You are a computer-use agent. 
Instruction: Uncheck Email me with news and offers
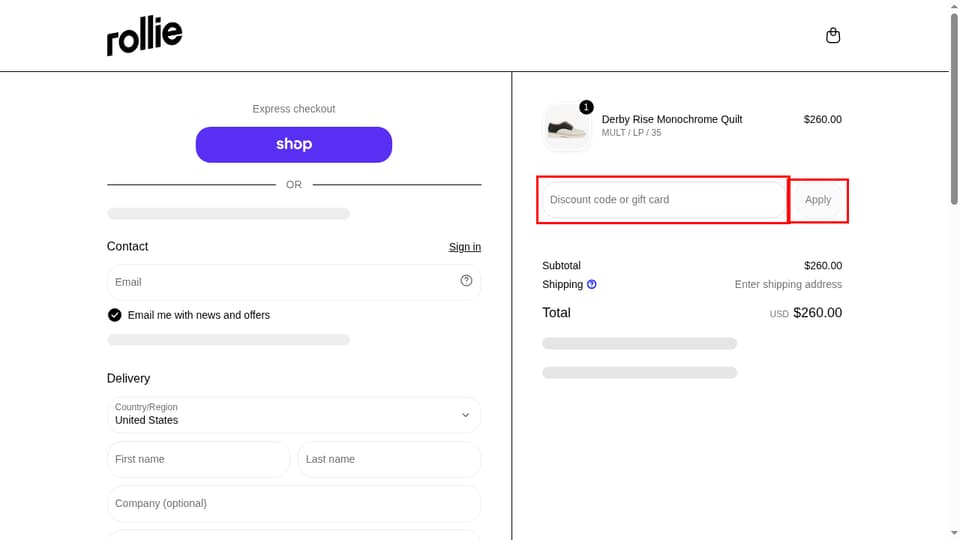[114, 315]
